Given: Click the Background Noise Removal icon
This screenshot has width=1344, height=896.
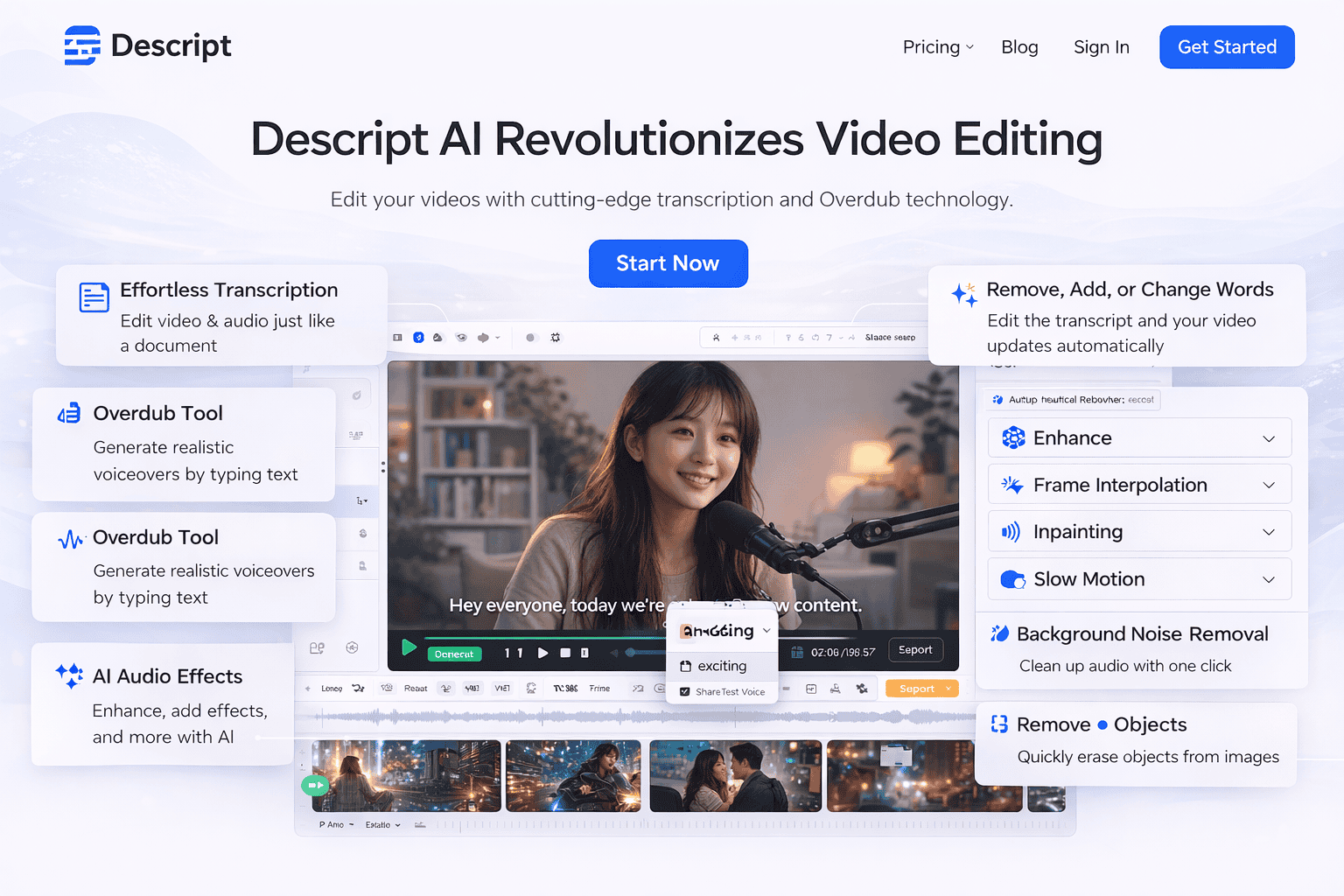Looking at the screenshot, I should [999, 633].
